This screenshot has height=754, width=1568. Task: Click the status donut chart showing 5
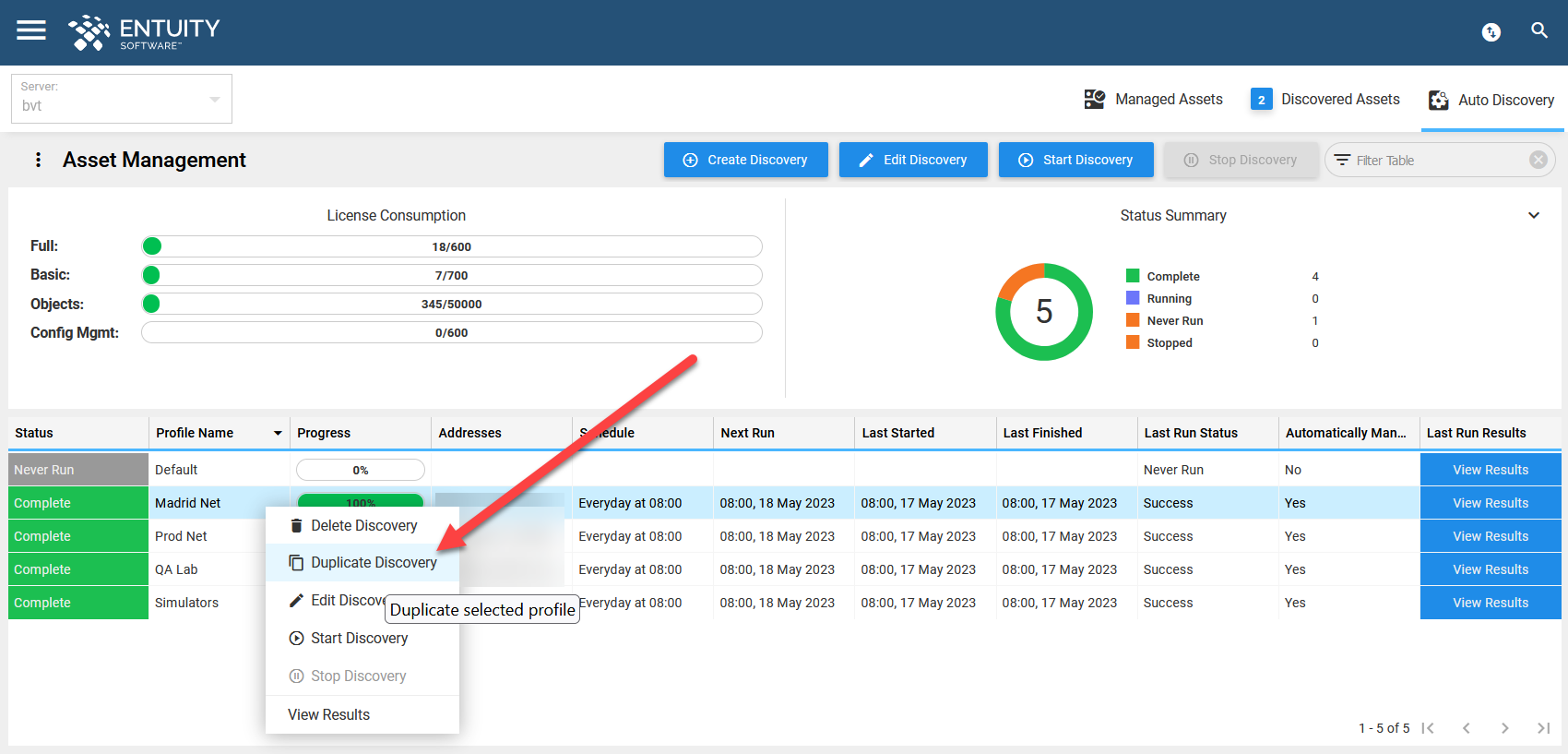coord(1044,312)
